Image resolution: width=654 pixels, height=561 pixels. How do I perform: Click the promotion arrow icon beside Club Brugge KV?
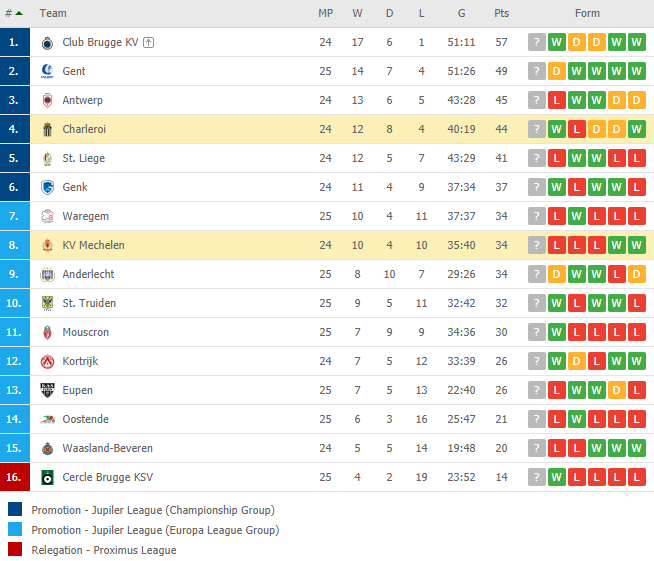[148, 42]
